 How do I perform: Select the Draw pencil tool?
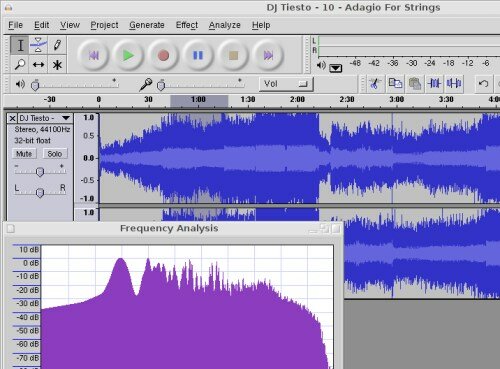(x=57, y=45)
